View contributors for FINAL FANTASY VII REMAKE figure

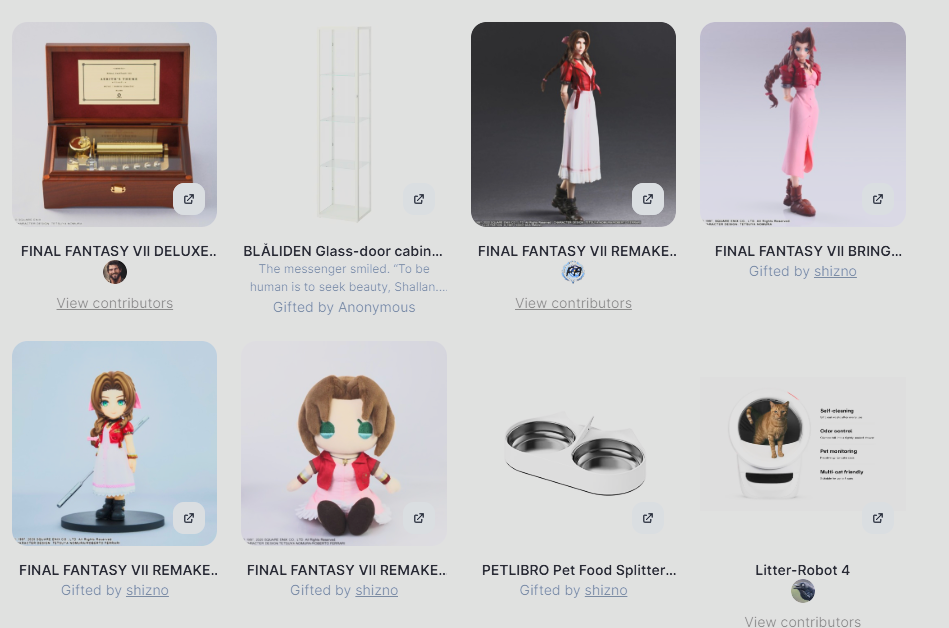[573, 303]
